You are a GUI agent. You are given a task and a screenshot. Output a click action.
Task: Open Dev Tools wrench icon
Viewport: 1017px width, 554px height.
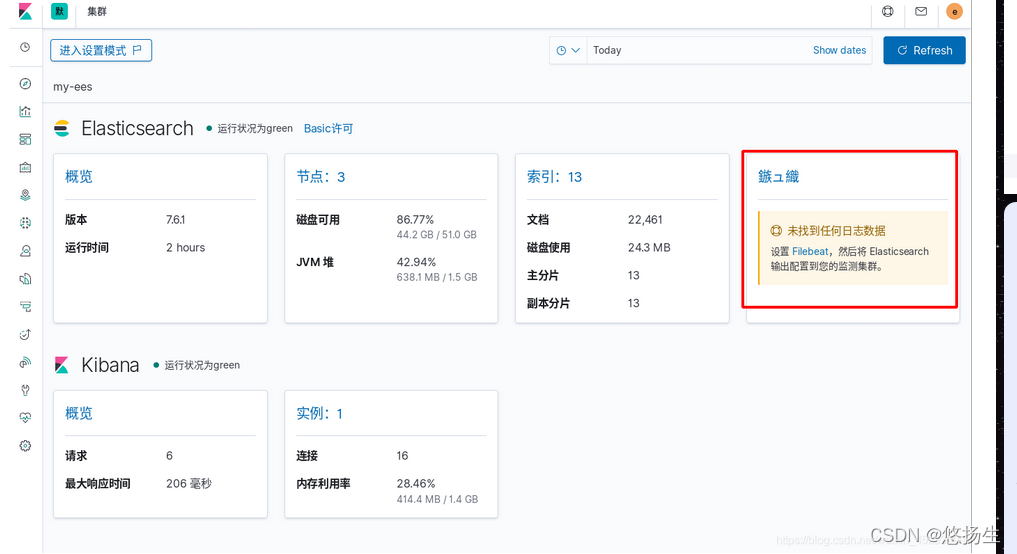[25, 391]
